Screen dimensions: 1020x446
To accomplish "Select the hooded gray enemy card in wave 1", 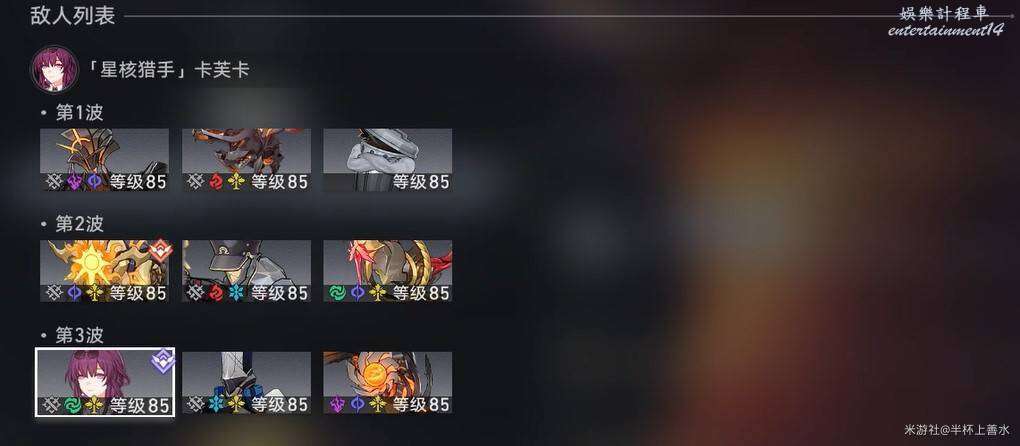I will coord(388,160).
